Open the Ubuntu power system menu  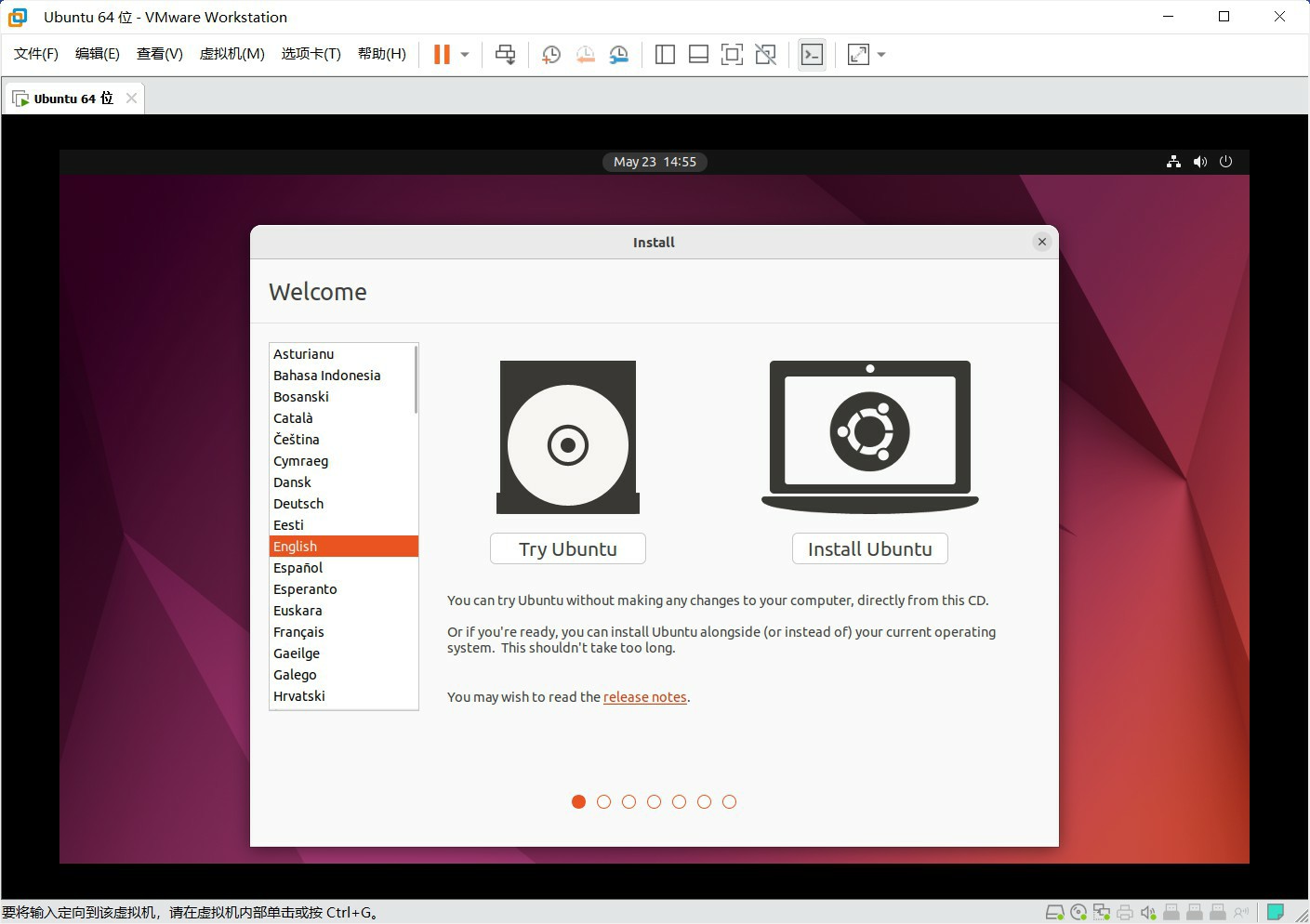point(1226,162)
